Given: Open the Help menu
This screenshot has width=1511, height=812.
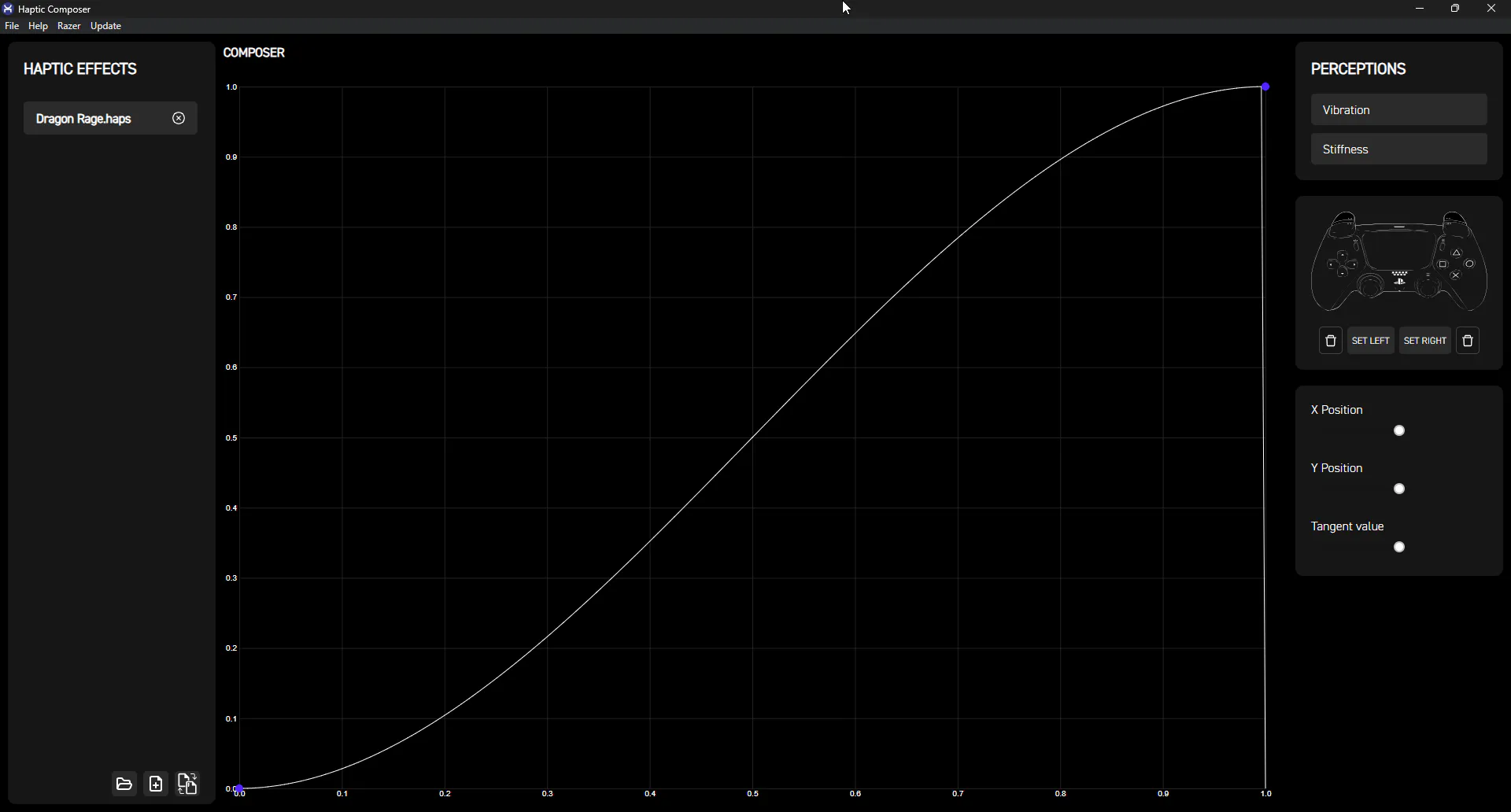Looking at the screenshot, I should point(38,26).
